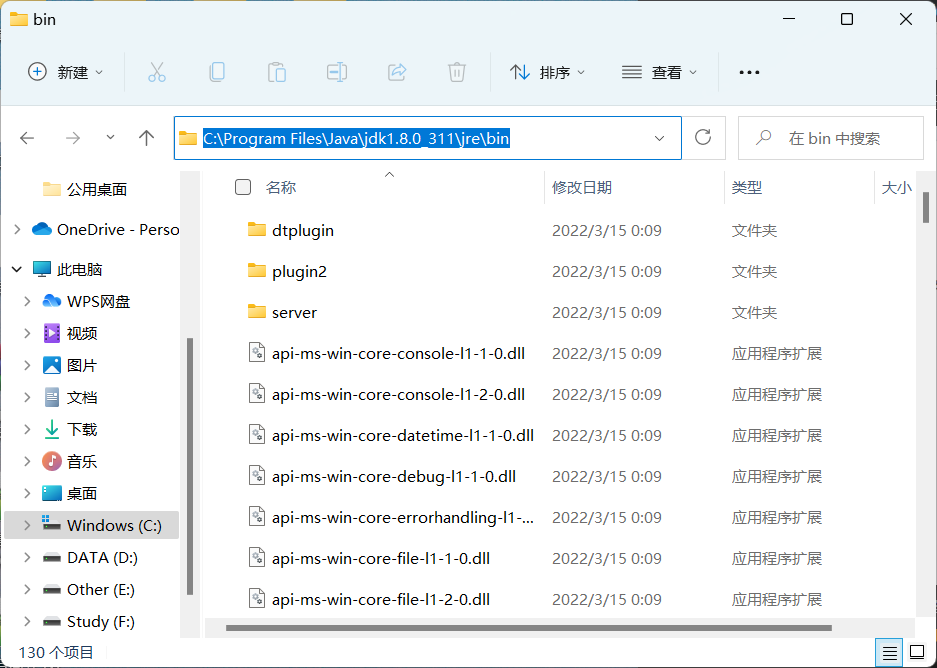Click the Cut icon in the toolbar
This screenshot has height=668, width=937.
(x=156, y=71)
